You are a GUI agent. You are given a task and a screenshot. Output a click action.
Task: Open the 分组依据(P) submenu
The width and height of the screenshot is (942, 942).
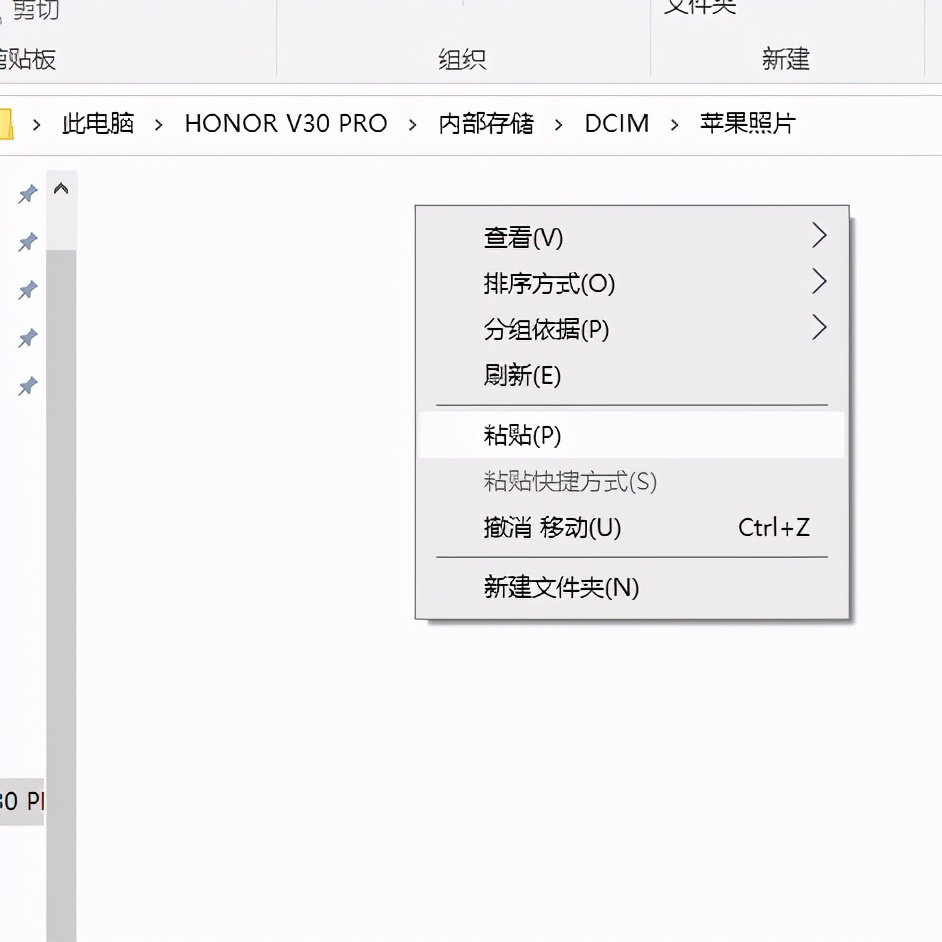coord(631,329)
